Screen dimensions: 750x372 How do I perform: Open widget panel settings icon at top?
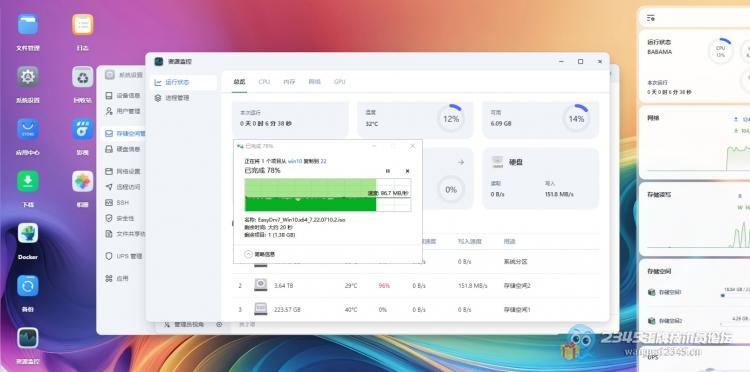(x=651, y=18)
